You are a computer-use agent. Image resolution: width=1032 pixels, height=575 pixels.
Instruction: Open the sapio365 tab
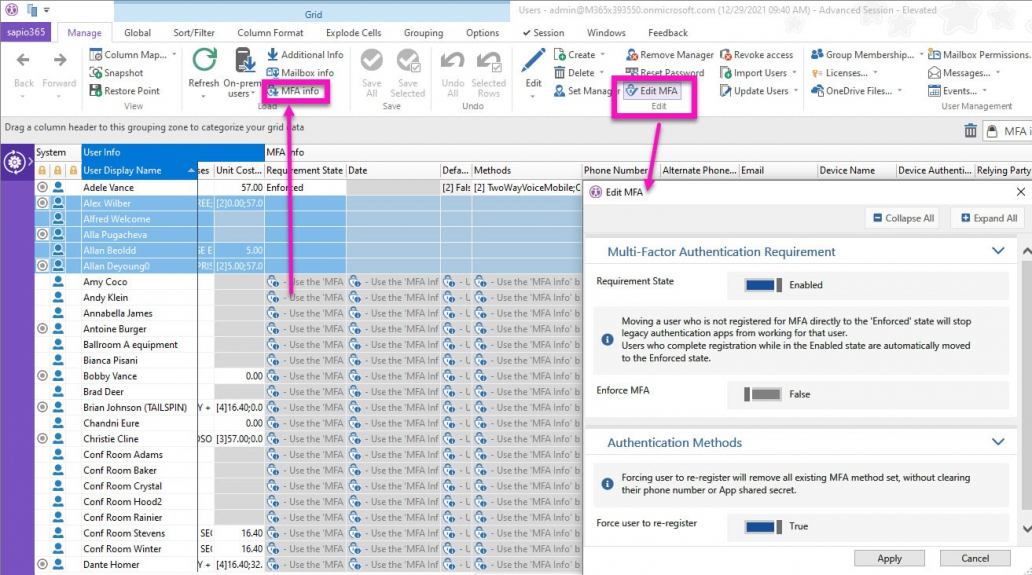pyautogui.click(x=26, y=32)
